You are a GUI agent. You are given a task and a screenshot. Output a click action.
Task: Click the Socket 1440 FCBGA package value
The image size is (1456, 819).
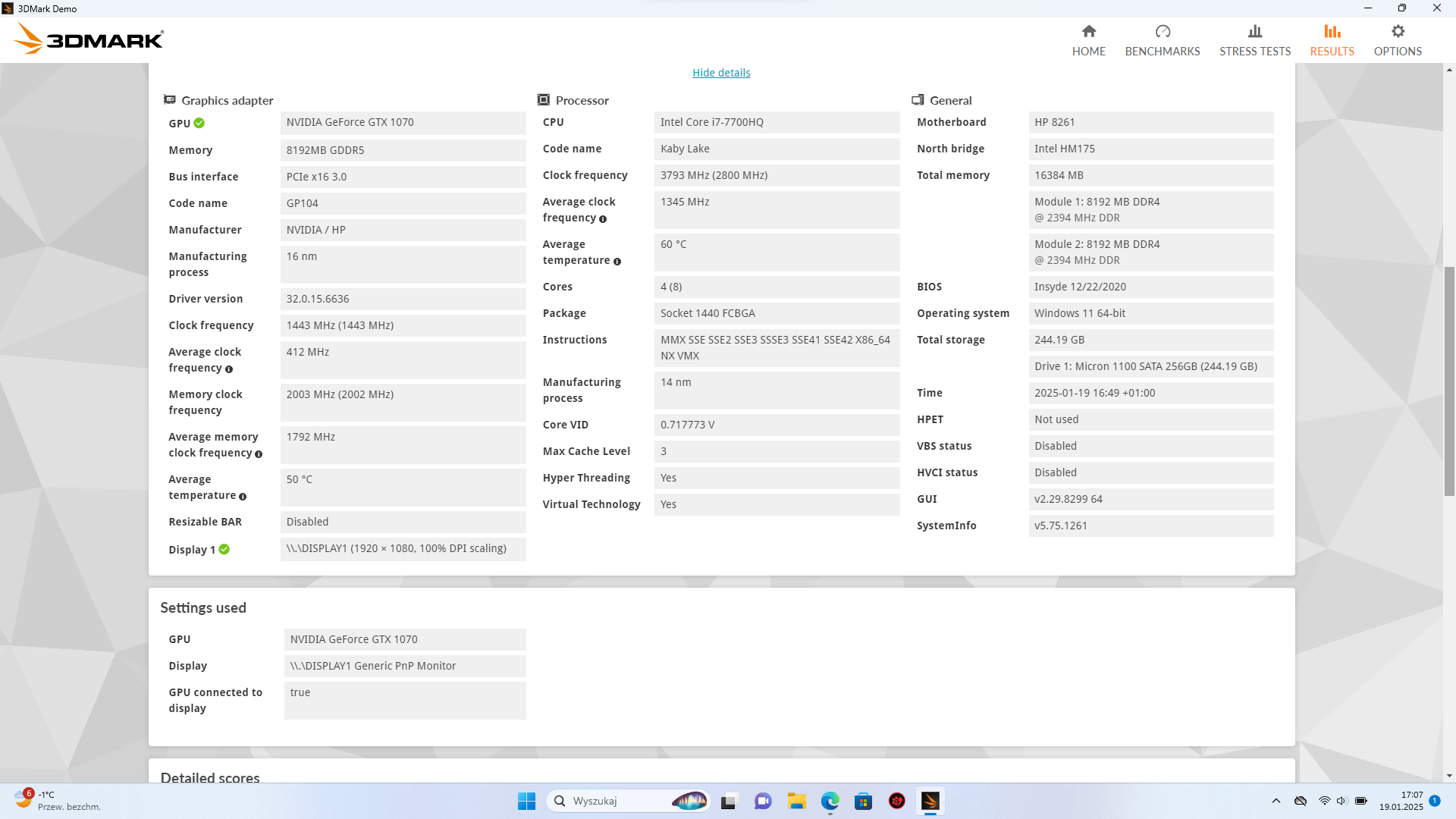tap(777, 313)
